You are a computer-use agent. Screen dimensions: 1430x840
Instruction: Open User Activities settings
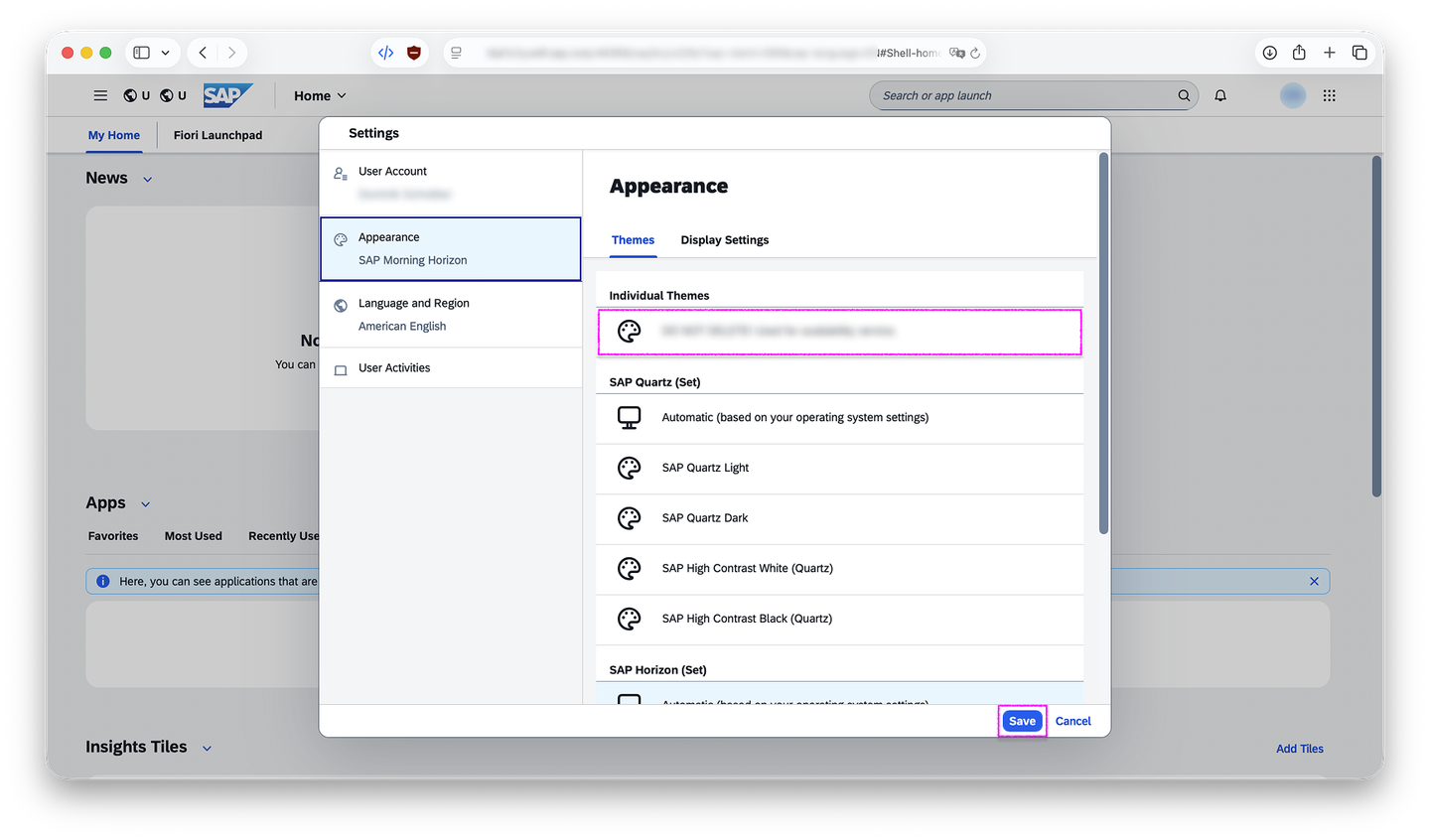[451, 368]
